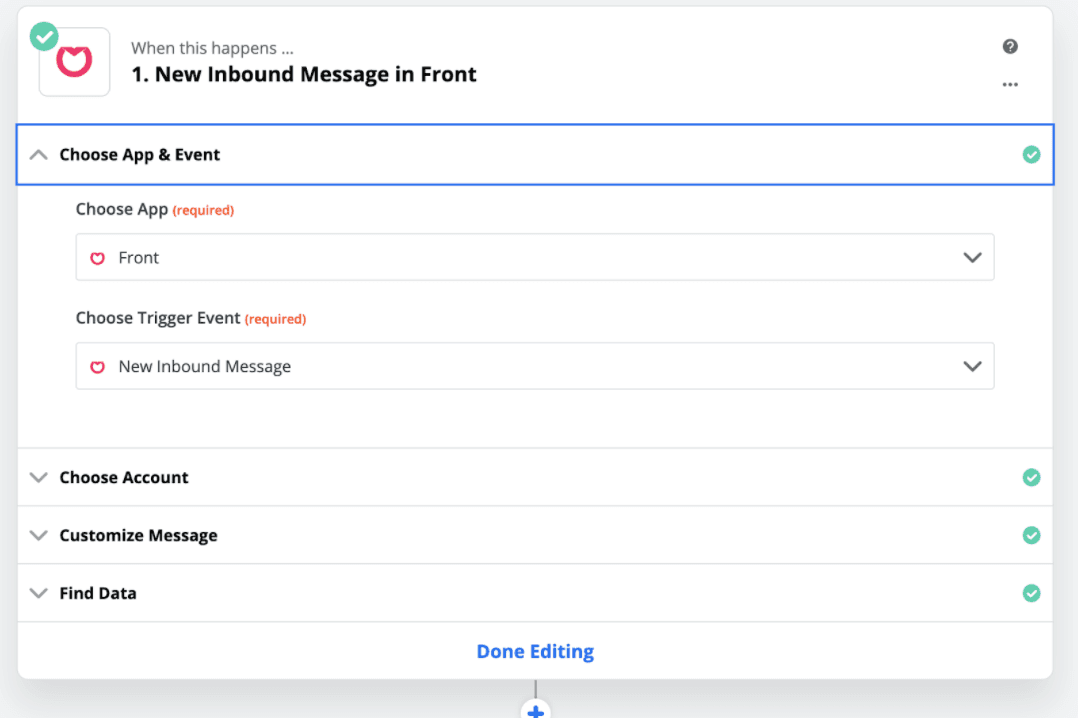Image resolution: width=1078 pixels, height=718 pixels.
Task: Click the step title New Inbound Message in Front
Action: [x=304, y=74]
